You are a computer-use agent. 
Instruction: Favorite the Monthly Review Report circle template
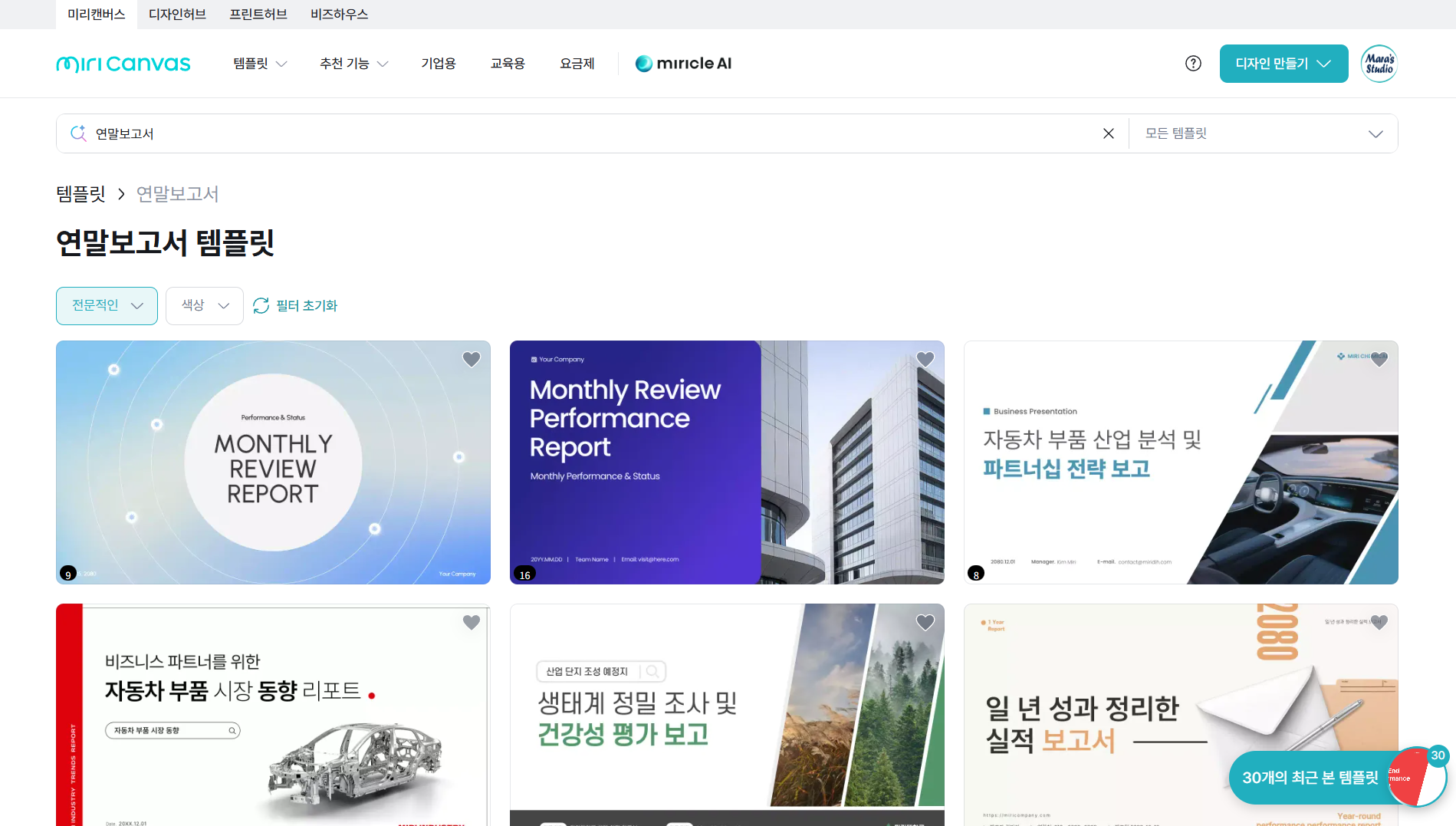tap(472, 360)
